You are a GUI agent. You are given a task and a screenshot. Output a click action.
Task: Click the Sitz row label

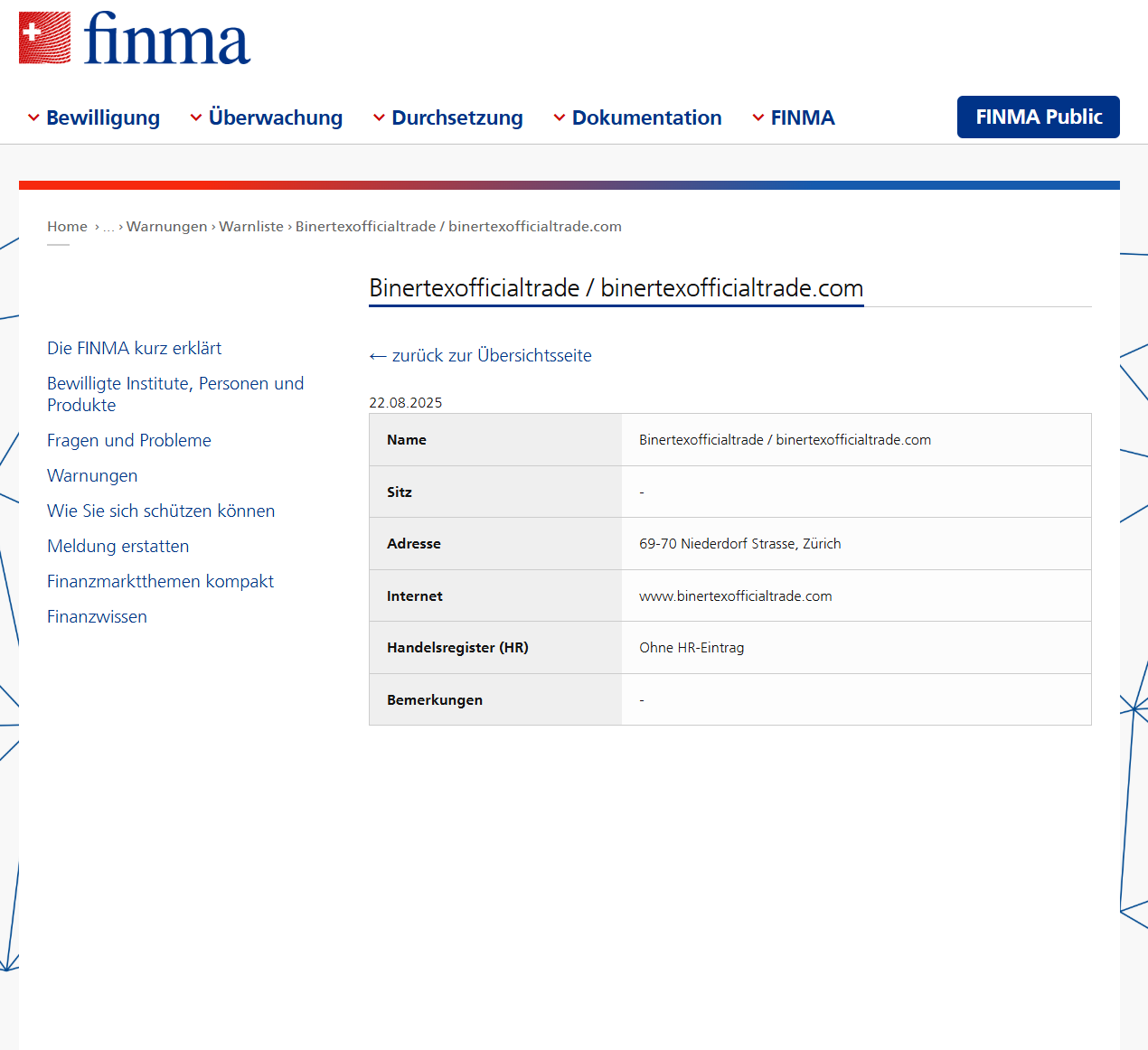[400, 492]
